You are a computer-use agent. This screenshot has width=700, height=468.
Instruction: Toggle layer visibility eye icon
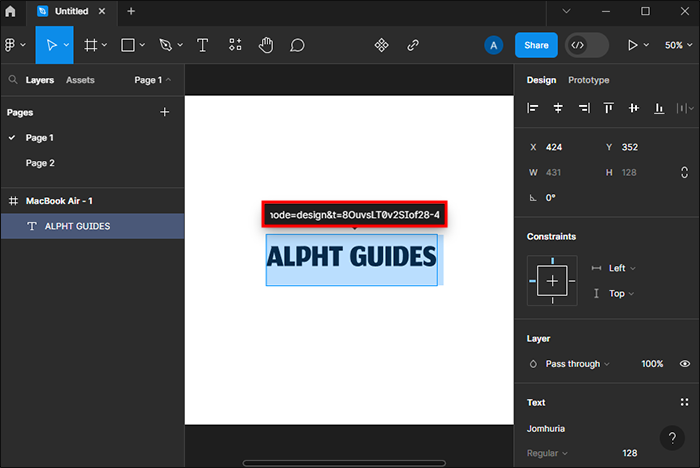point(685,364)
